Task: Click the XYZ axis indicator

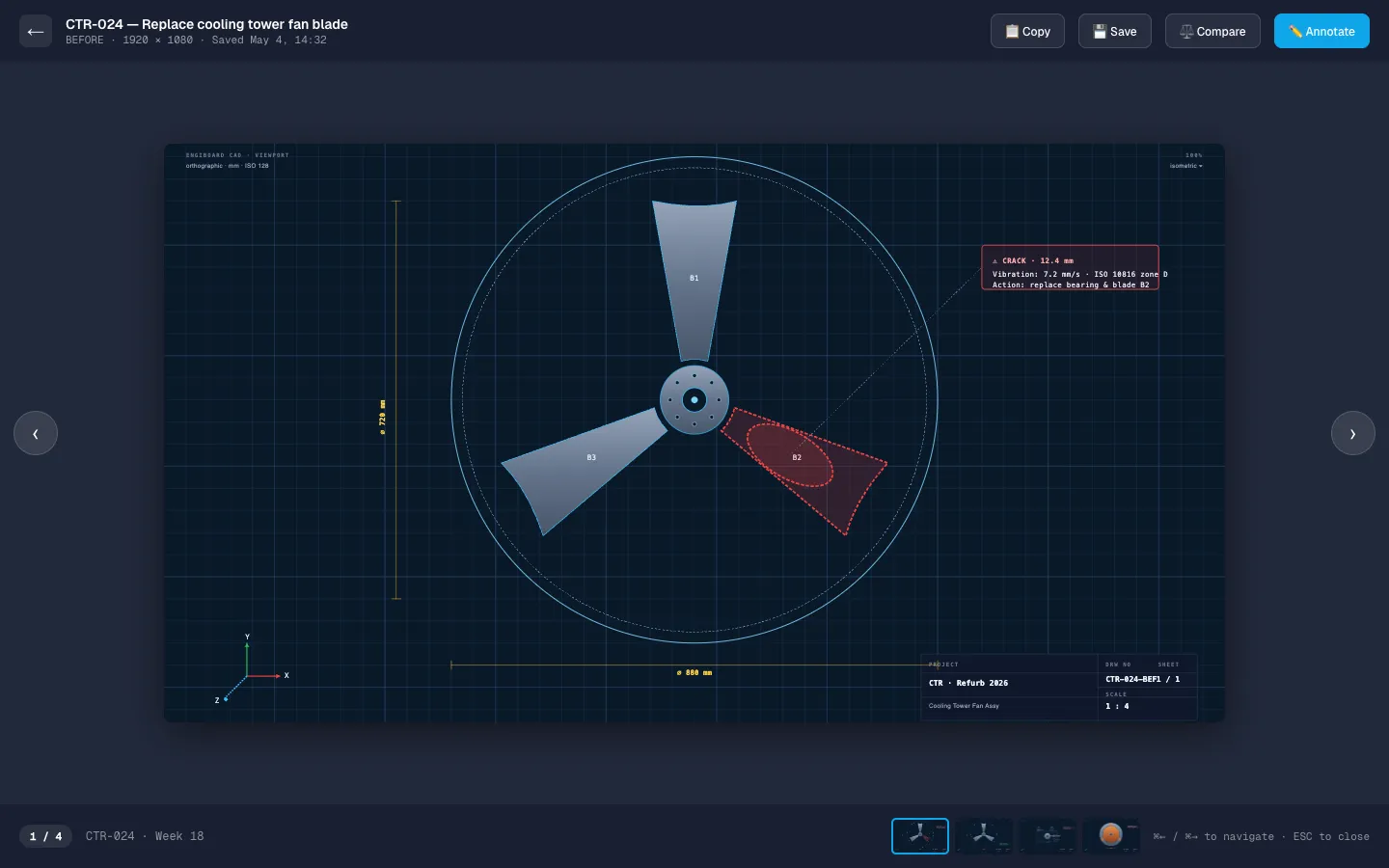Action: [x=251, y=669]
